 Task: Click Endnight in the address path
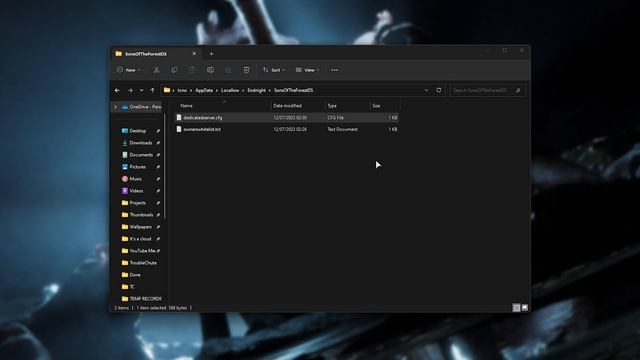coord(256,90)
